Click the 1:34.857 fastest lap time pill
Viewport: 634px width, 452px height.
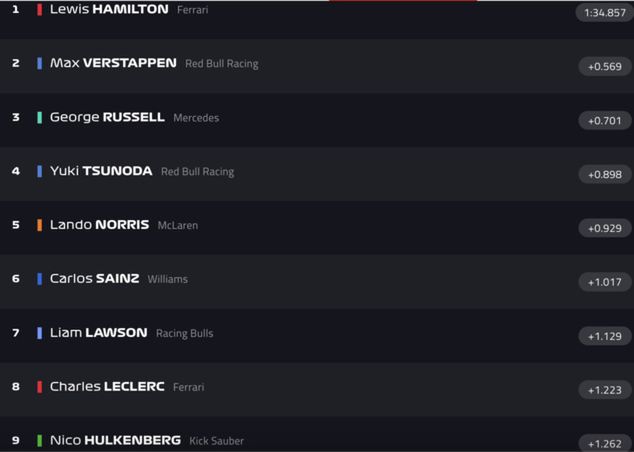click(604, 13)
